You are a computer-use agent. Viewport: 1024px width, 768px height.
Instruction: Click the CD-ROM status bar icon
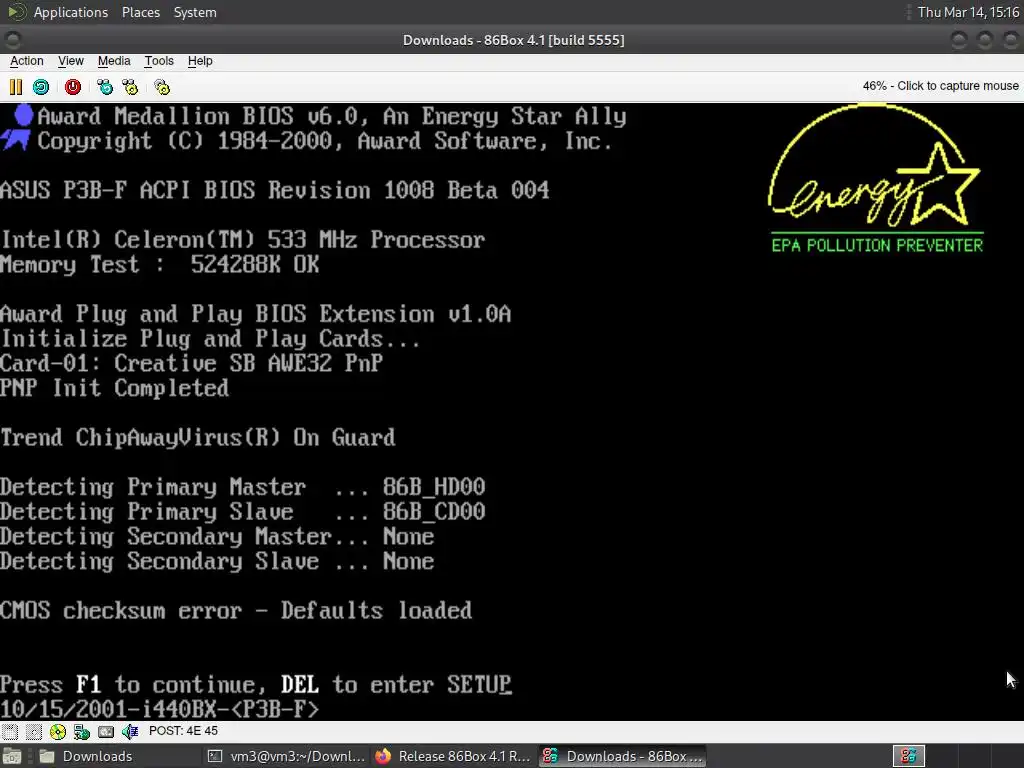click(57, 731)
